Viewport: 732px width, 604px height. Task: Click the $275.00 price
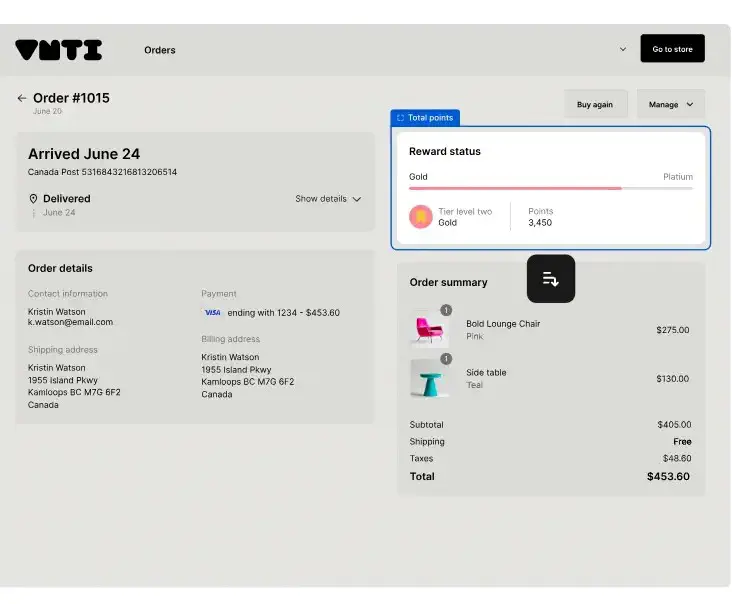click(672, 330)
